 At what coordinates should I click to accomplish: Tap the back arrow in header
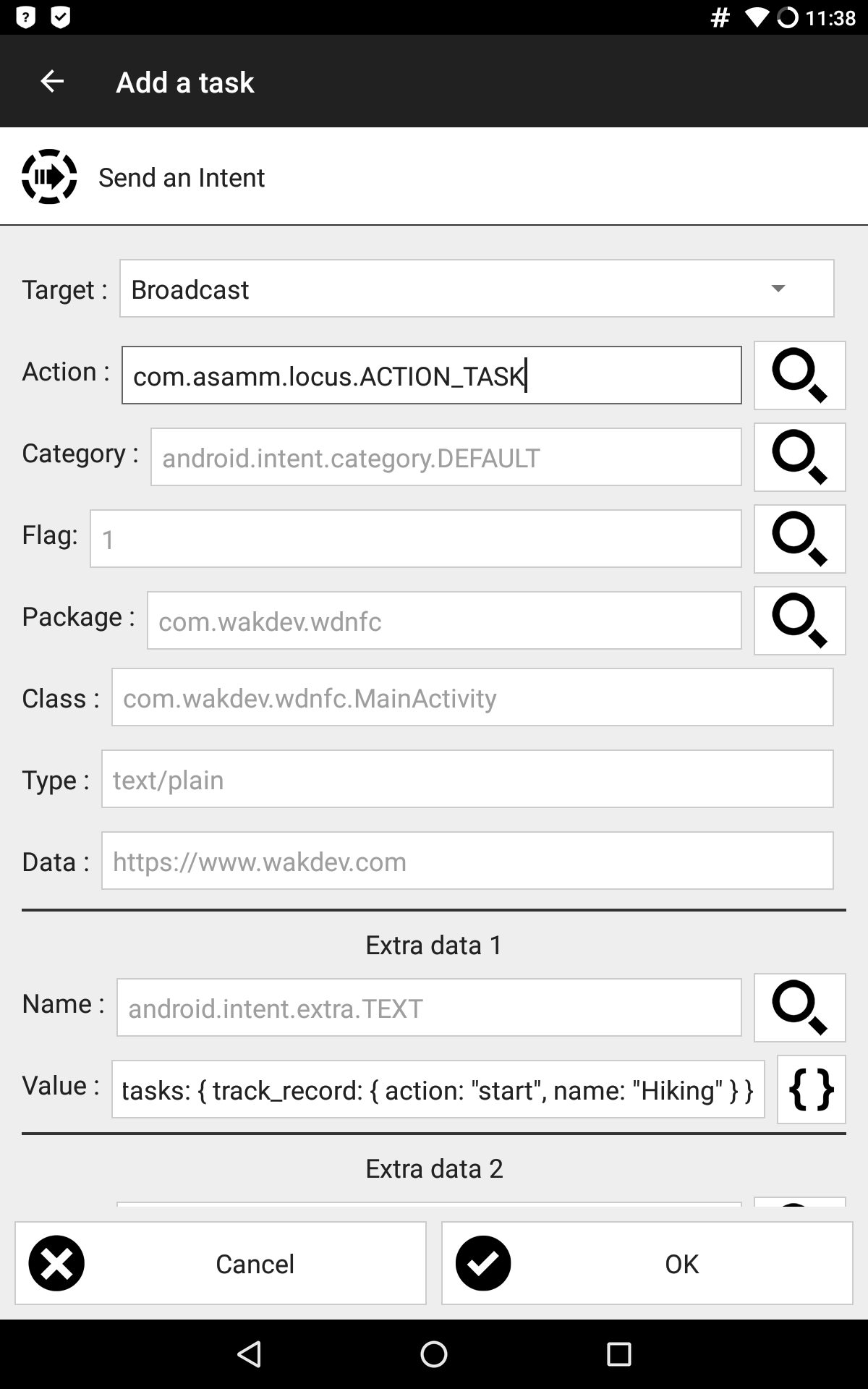click(x=52, y=82)
